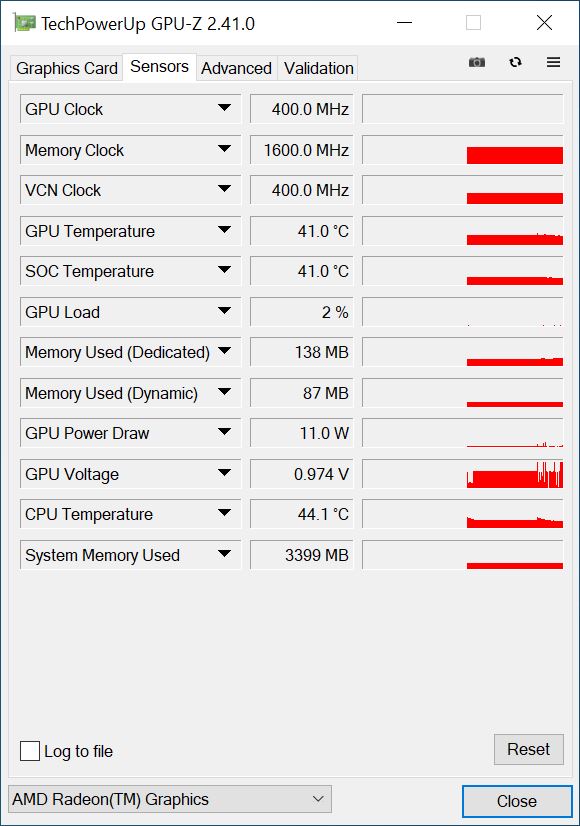The height and width of the screenshot is (826, 580).
Task: Click the camera screenshot icon
Action: click(x=477, y=62)
